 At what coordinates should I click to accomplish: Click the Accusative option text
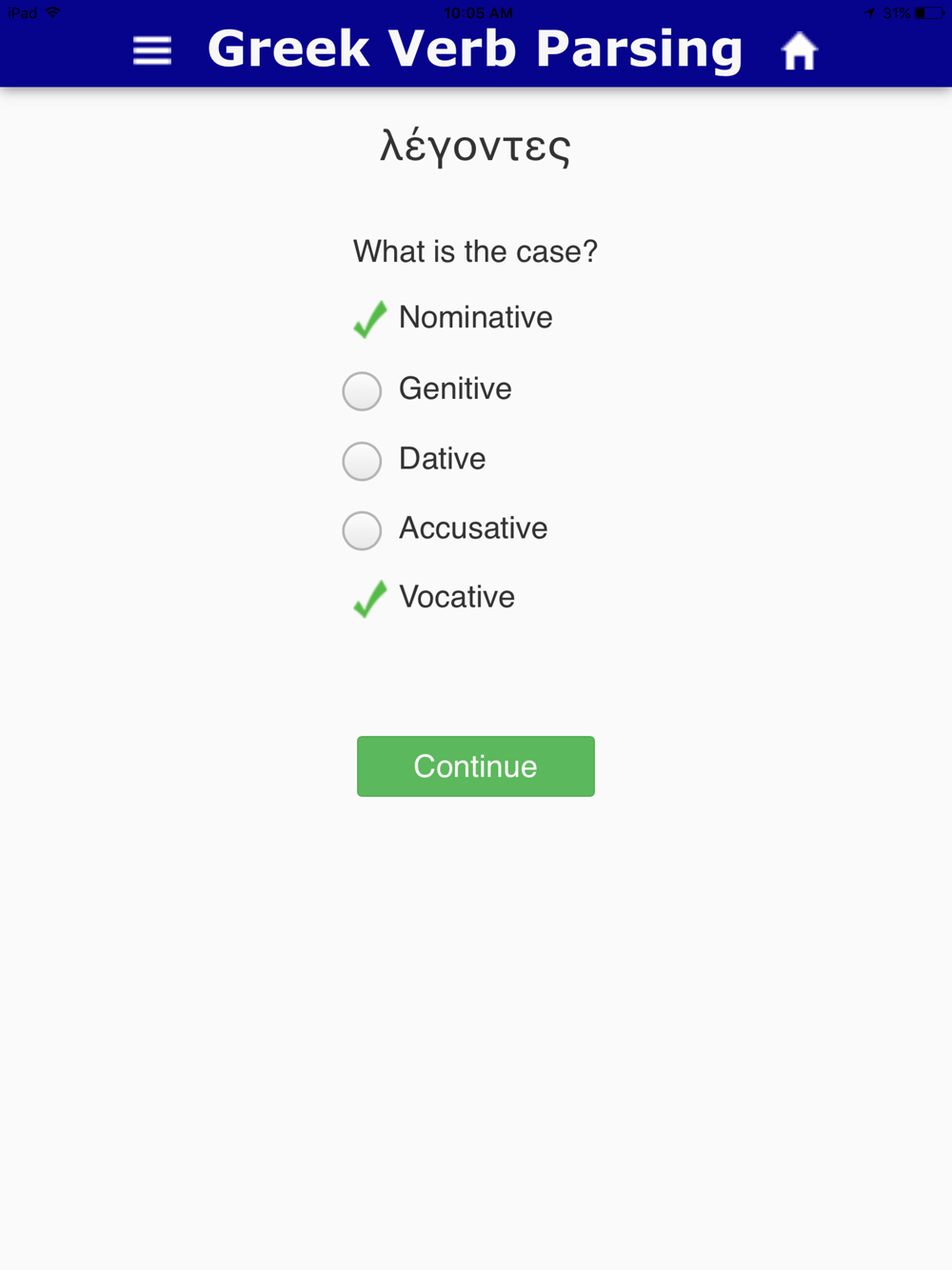point(473,528)
